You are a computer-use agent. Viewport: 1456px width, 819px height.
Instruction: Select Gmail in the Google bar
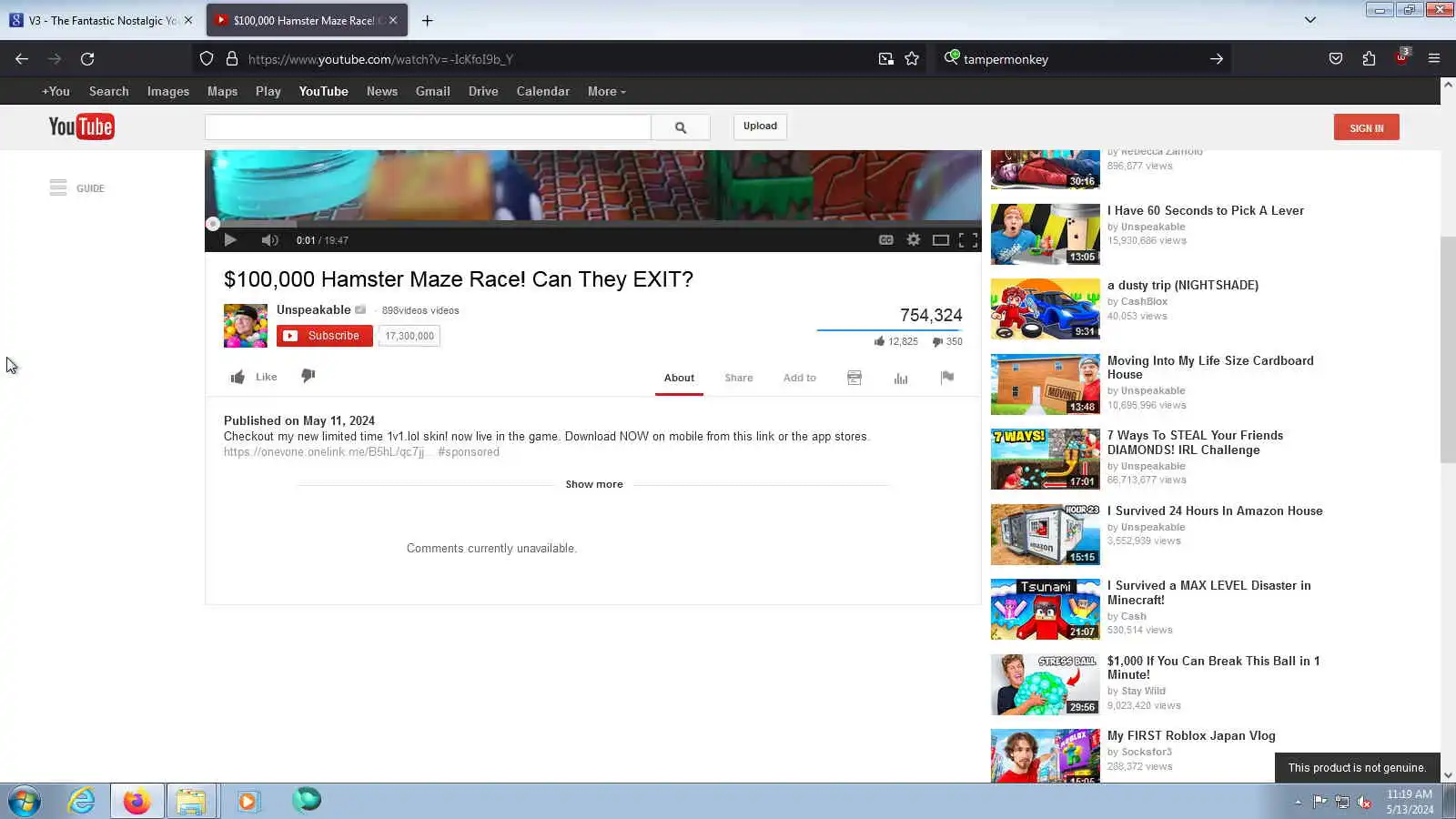tap(433, 91)
